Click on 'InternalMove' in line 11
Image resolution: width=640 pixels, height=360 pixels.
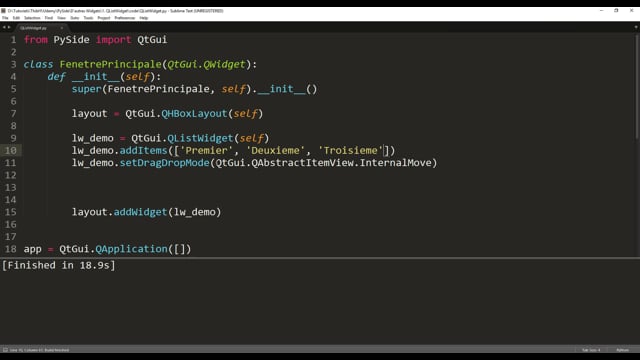(396, 163)
